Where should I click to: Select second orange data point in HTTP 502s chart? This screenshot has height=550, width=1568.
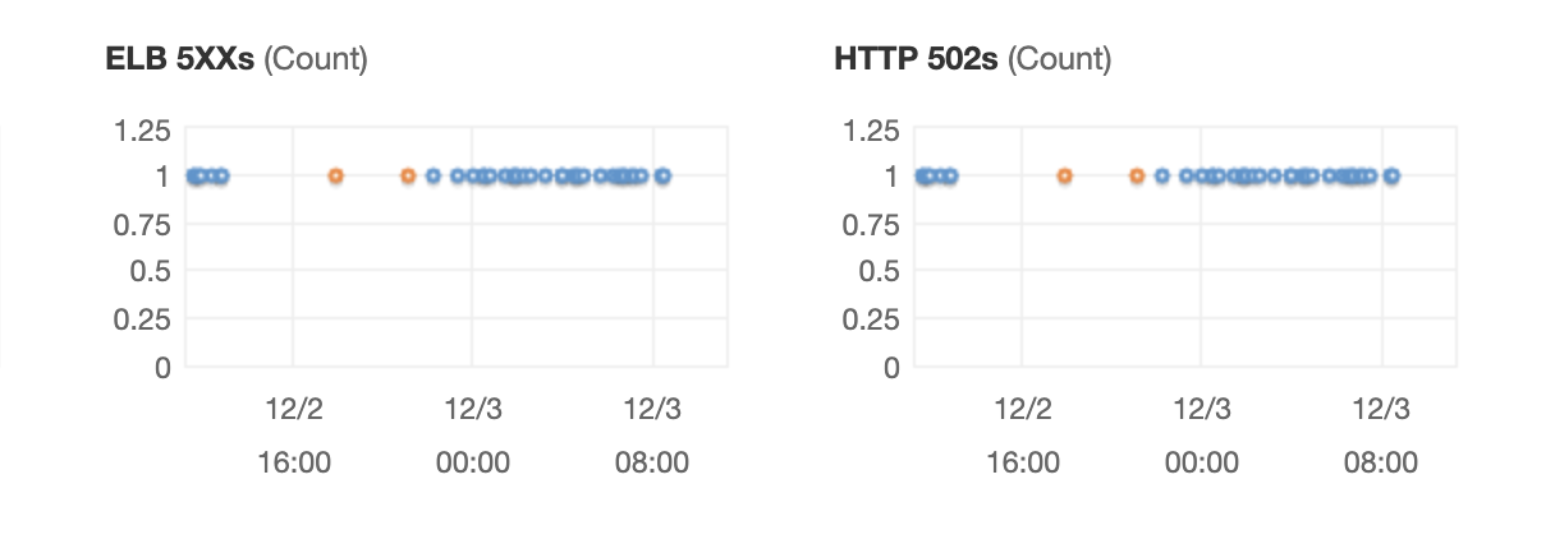click(1137, 176)
